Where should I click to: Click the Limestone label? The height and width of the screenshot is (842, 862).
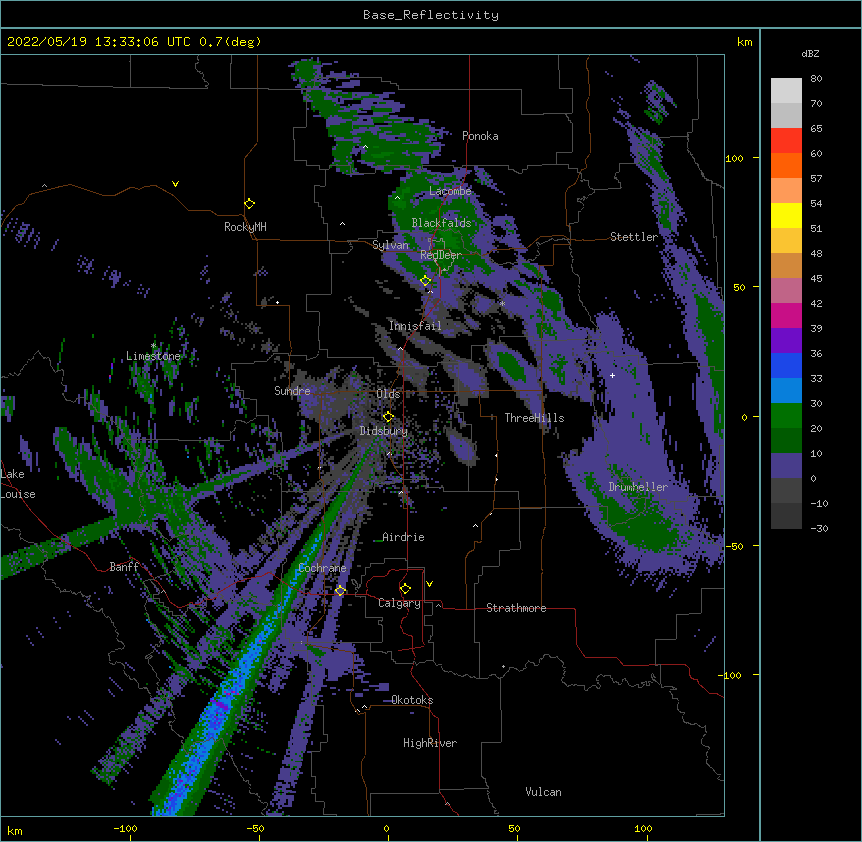pyautogui.click(x=153, y=356)
